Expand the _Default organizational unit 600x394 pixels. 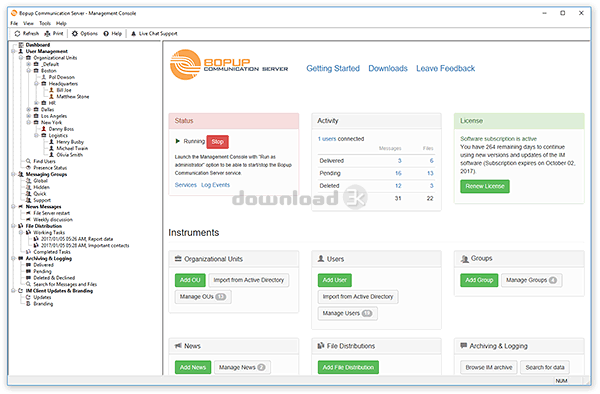(x=29, y=64)
